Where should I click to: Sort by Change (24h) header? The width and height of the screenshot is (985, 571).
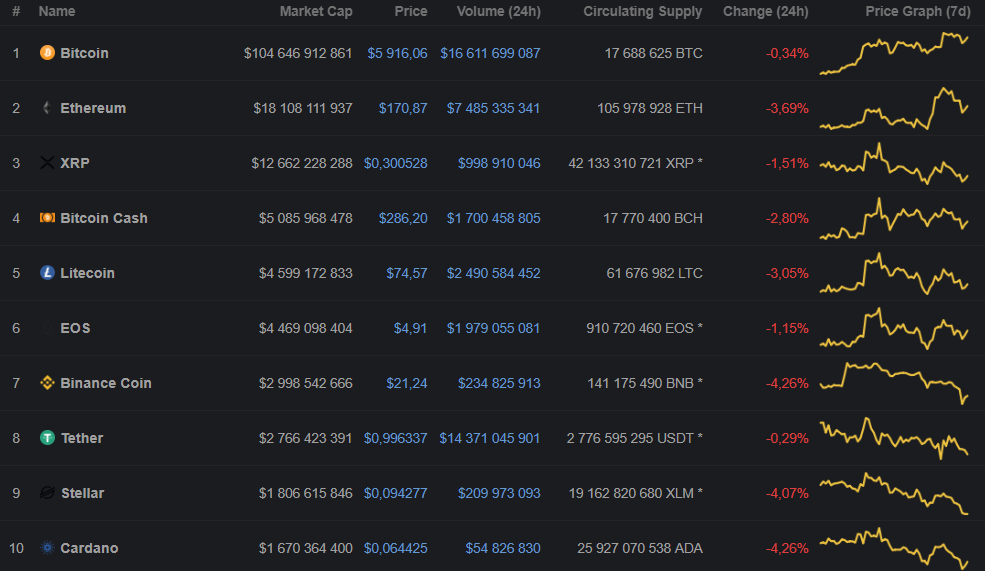coord(766,11)
